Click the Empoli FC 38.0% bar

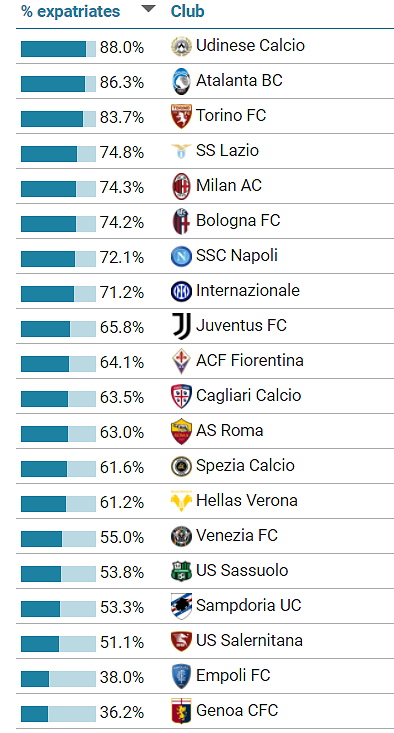click(x=58, y=679)
